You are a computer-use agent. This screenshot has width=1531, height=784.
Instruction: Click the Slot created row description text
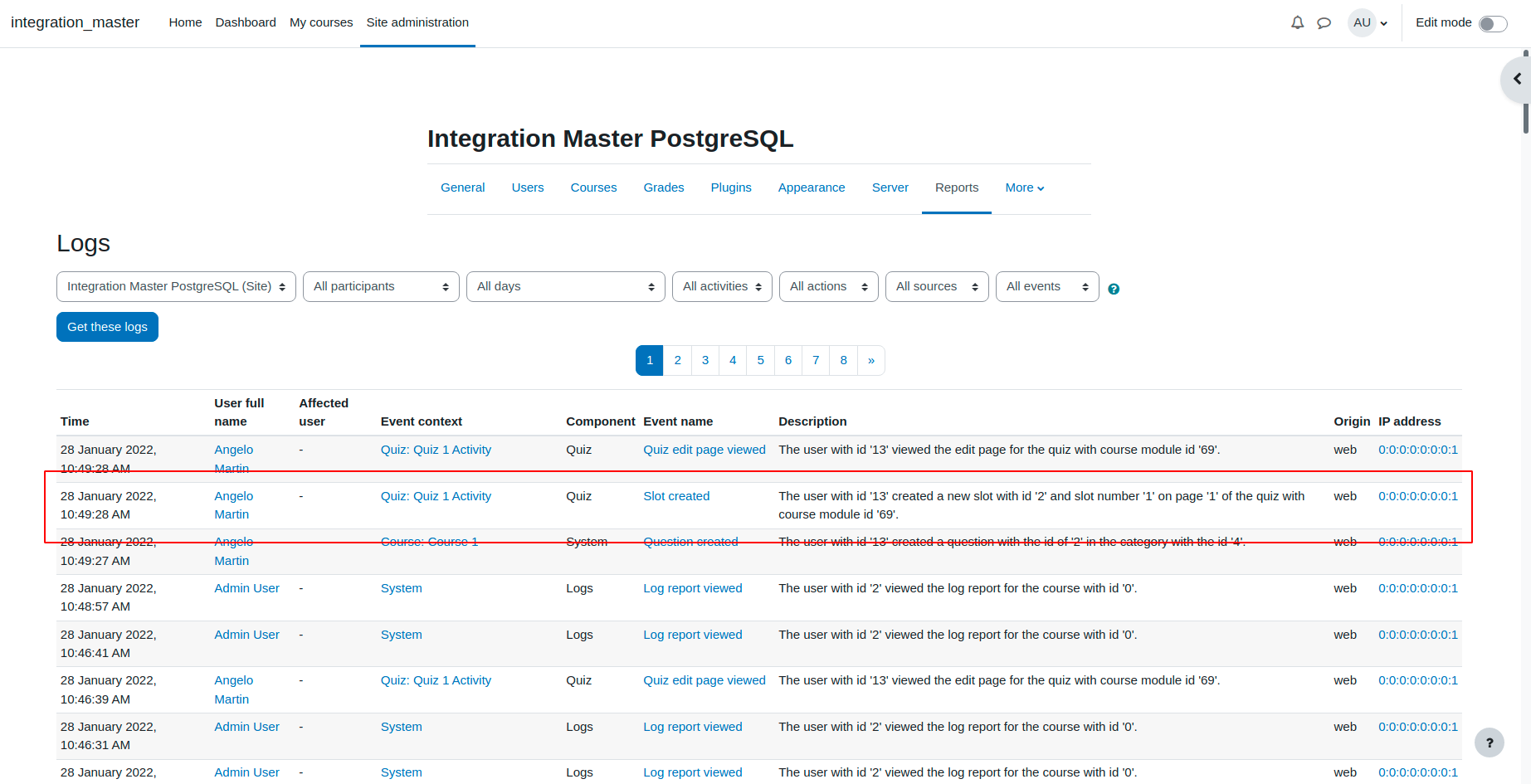tap(1041, 505)
